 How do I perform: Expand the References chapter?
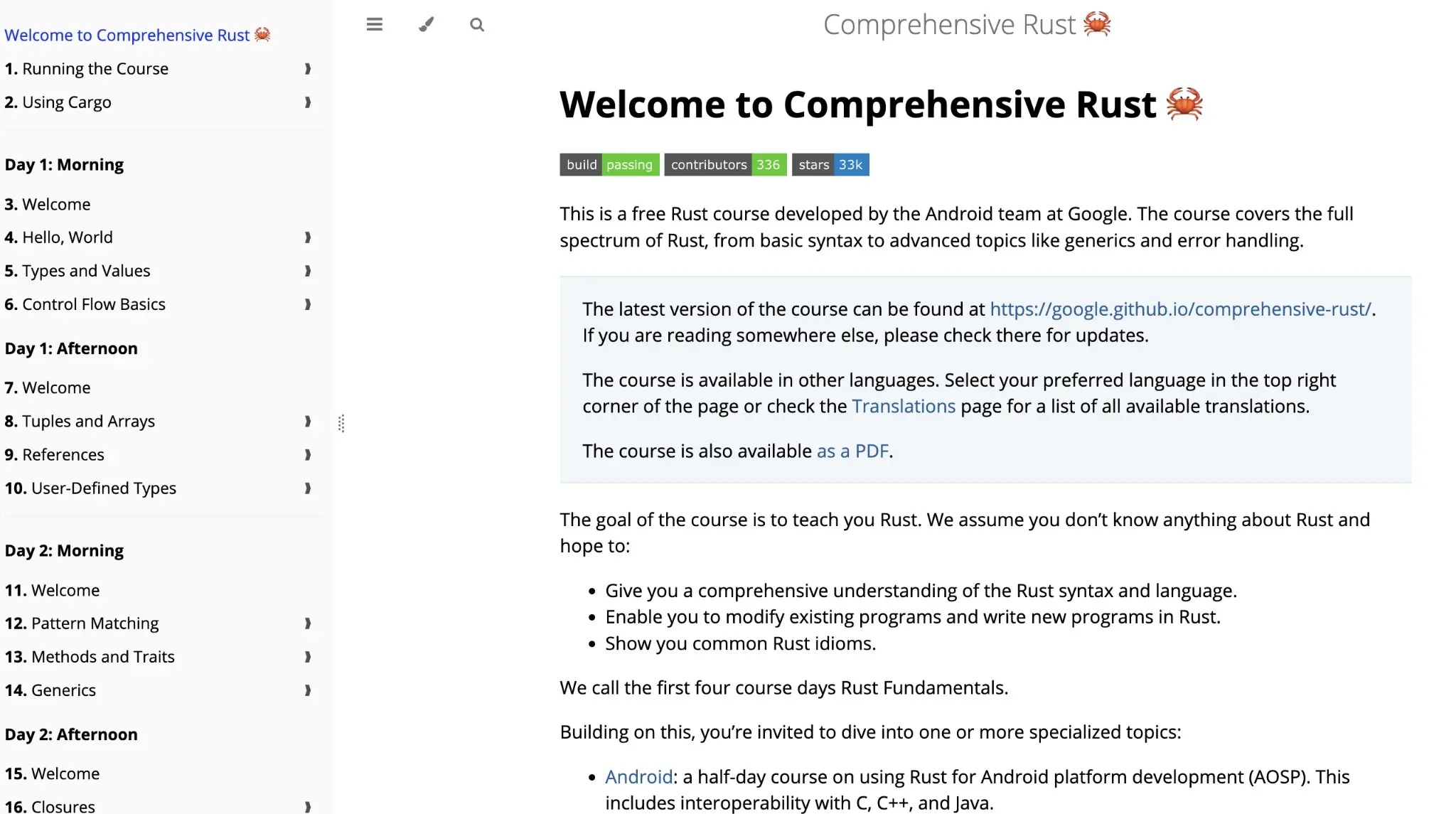(308, 455)
